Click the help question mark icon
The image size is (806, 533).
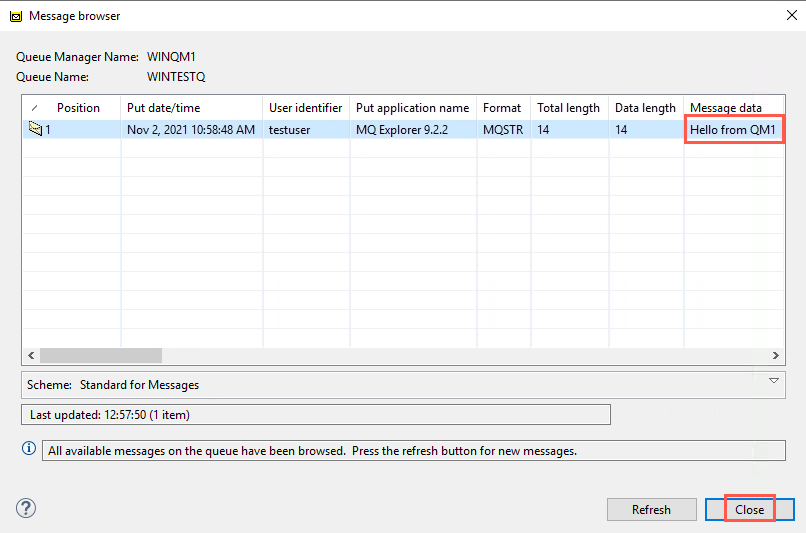[x=26, y=508]
